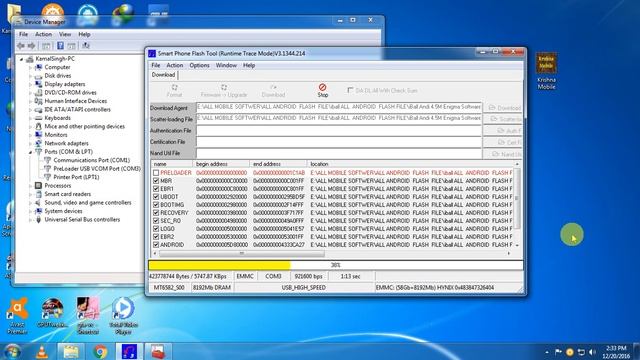Click volume icon in system tray
This screenshot has width=640, height=360.
(x=593, y=352)
